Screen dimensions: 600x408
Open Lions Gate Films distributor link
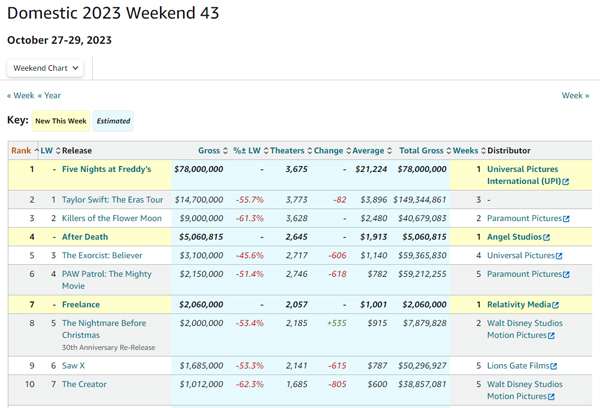pyautogui.click(x=518, y=366)
